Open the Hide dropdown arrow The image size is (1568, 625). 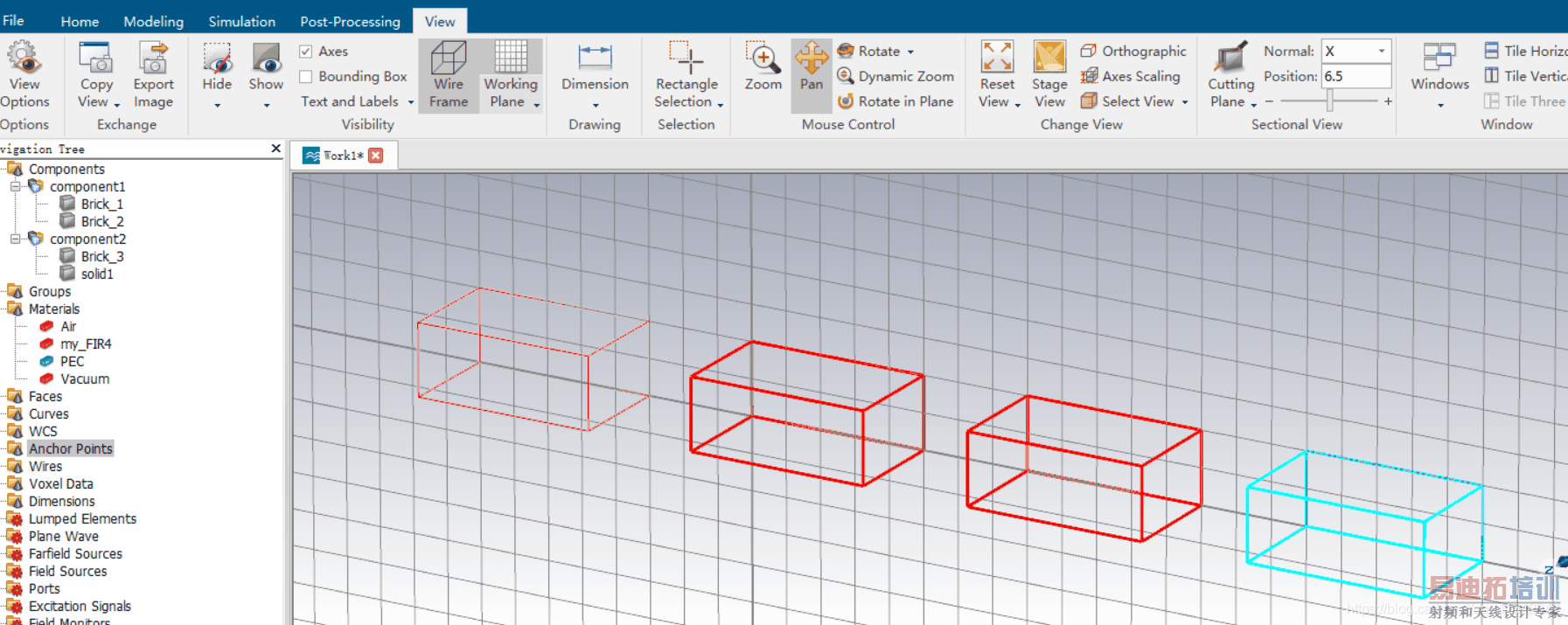point(217,106)
